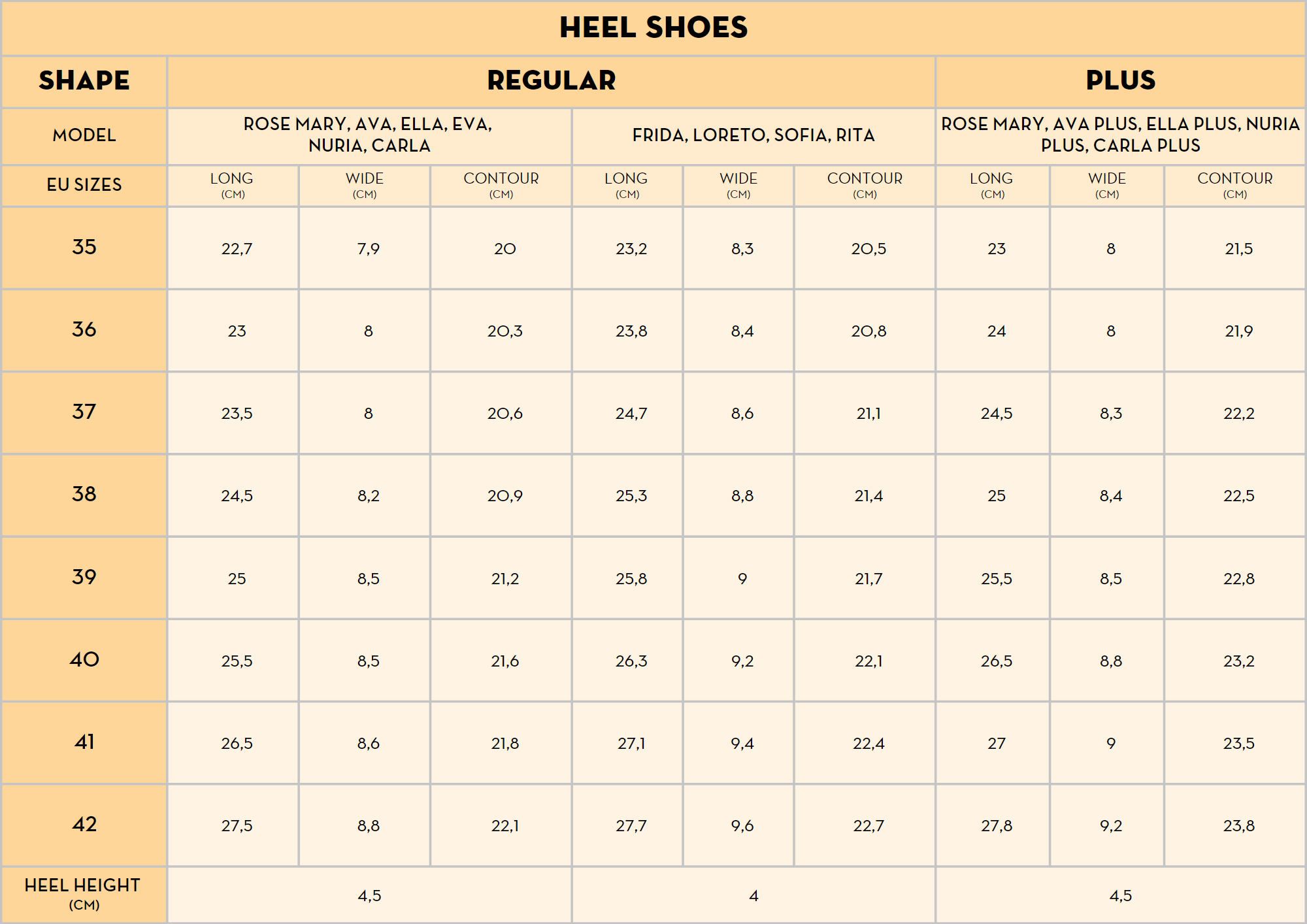Click the 7,9 wide value cell
Screen dimensions: 1307x924
[x=368, y=249]
